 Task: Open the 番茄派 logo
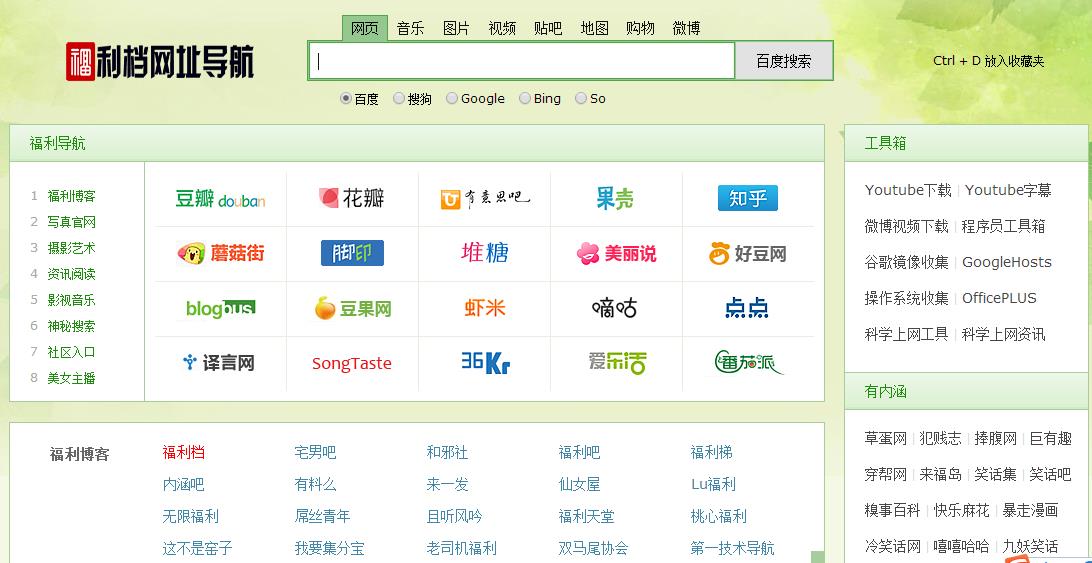749,362
